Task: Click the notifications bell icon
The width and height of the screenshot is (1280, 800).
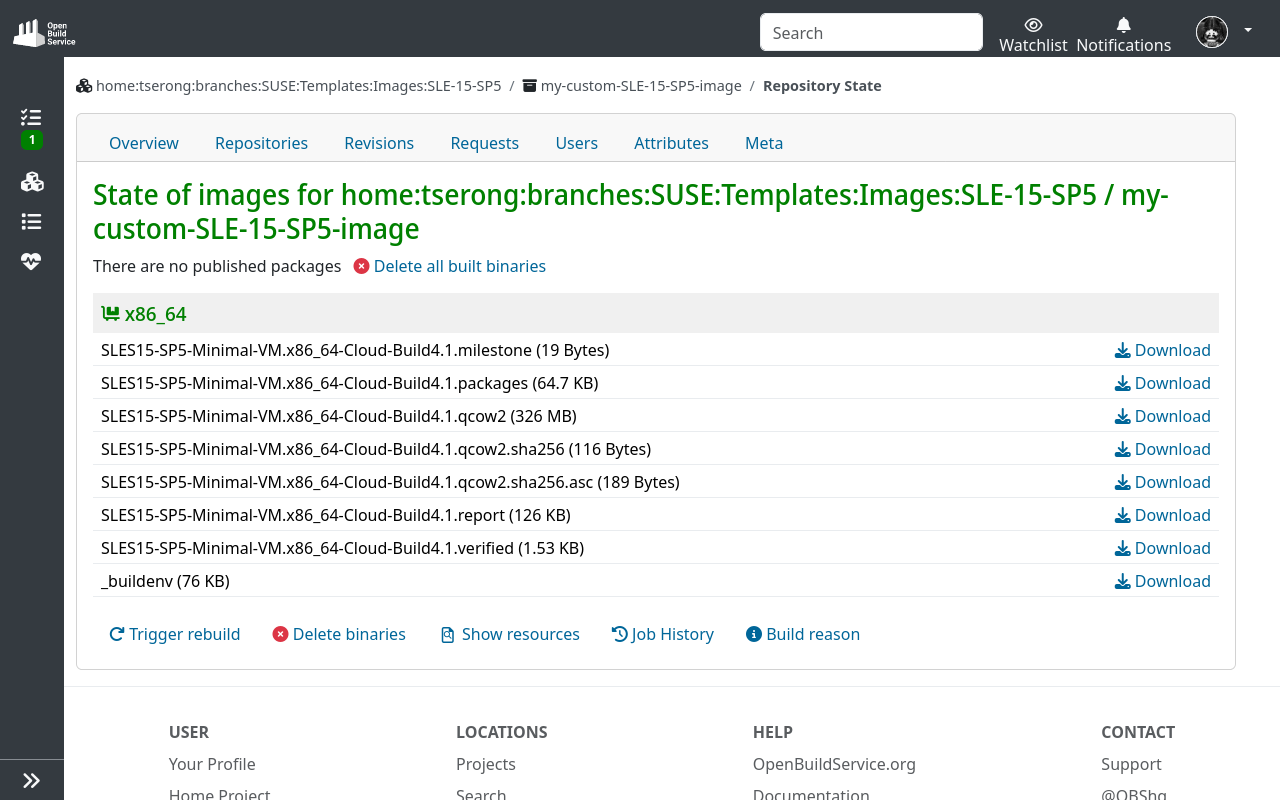Action: click(1122, 23)
